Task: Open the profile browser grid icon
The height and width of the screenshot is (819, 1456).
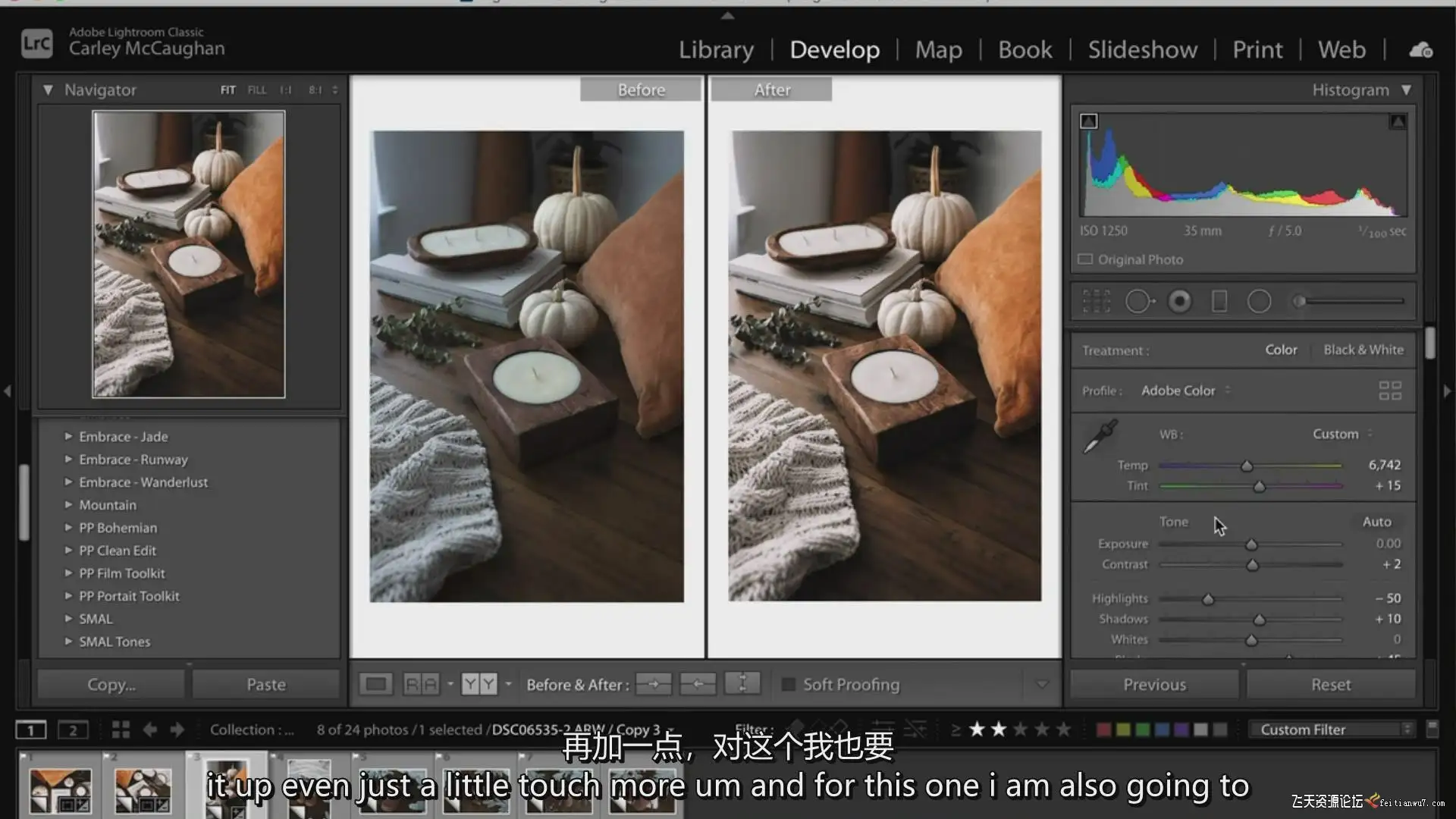Action: click(x=1389, y=391)
